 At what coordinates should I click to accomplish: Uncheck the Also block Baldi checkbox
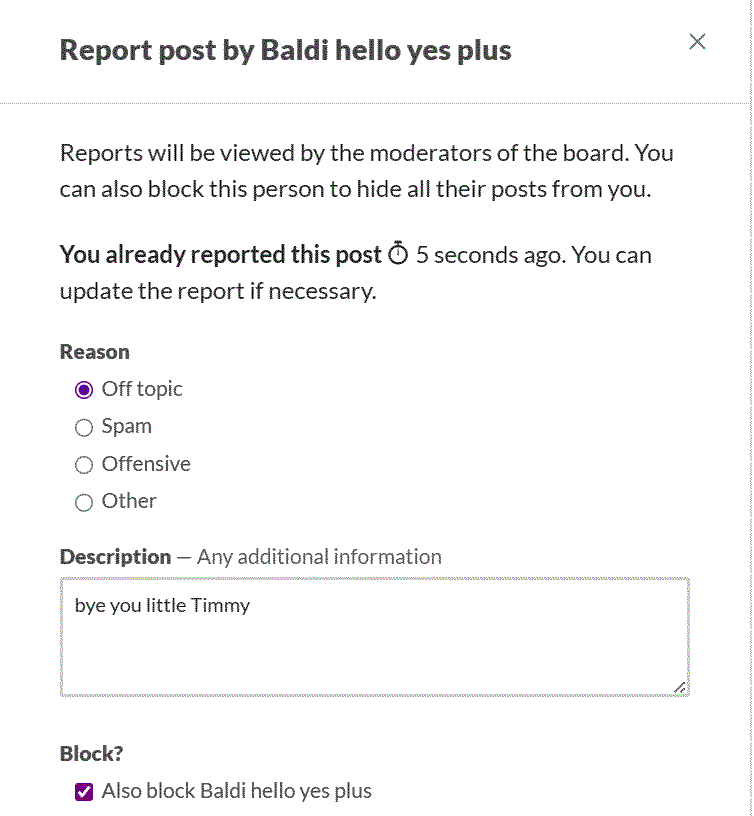[84, 792]
